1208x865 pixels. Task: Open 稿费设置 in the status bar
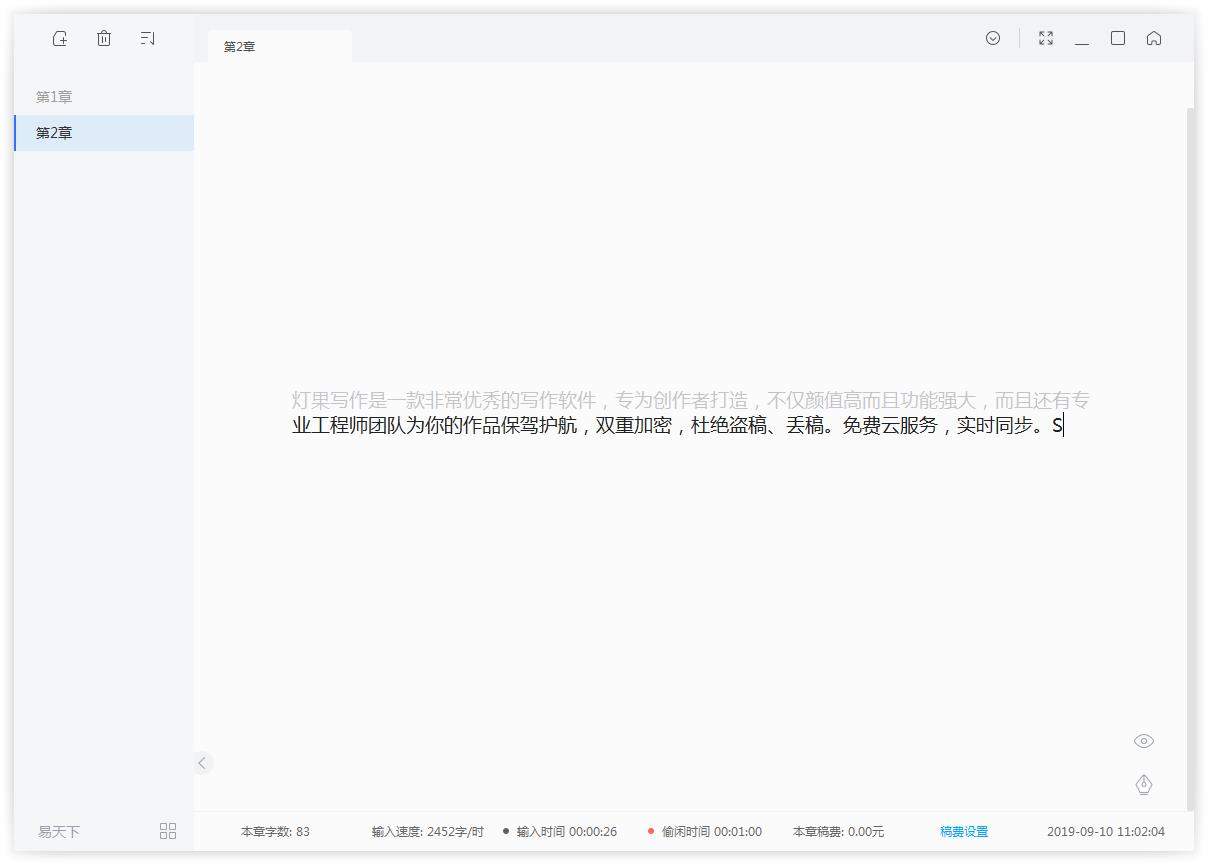tap(963, 831)
